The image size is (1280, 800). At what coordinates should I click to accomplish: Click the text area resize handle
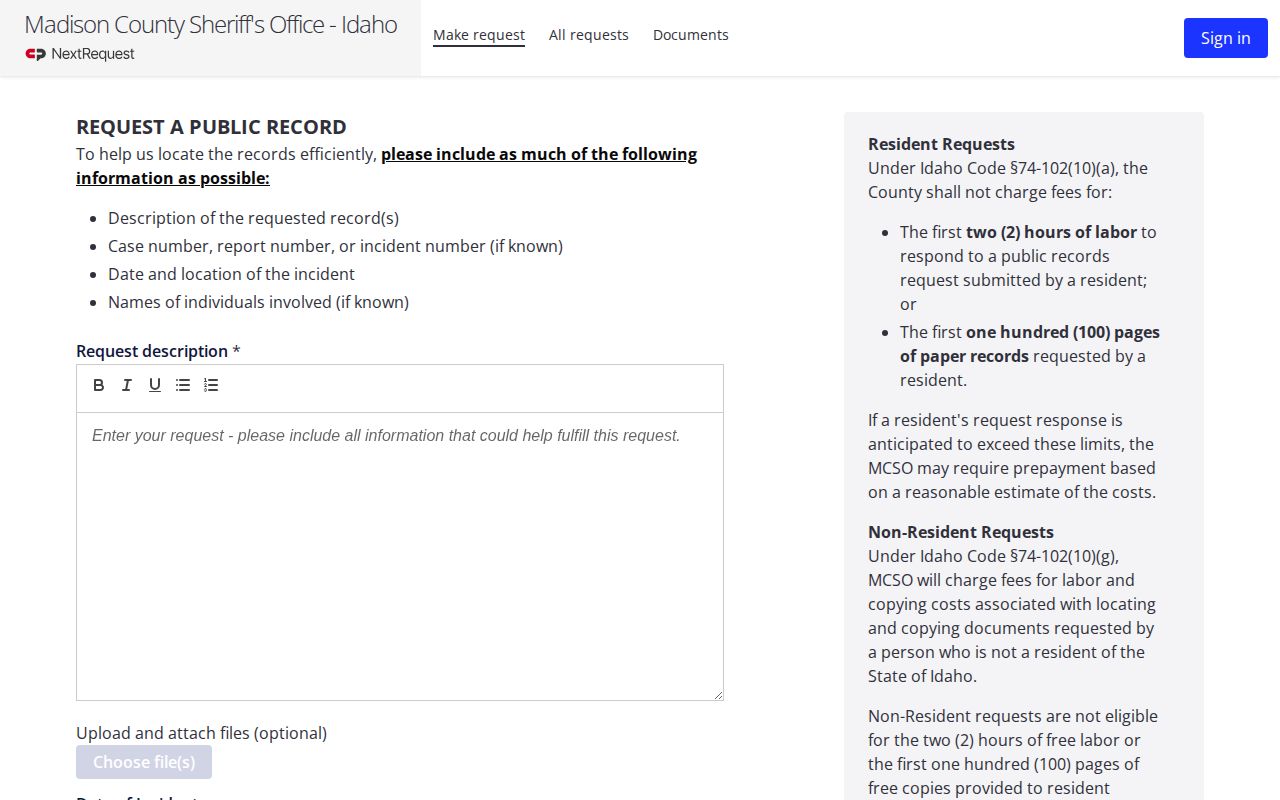pyautogui.click(x=717, y=694)
